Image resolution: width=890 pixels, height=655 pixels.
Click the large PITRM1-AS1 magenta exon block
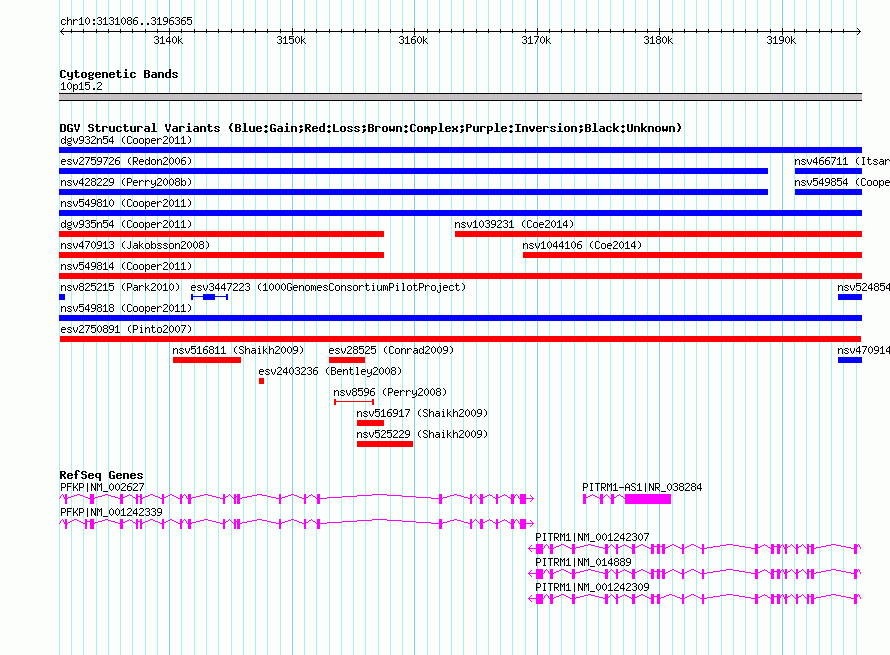tap(648, 499)
